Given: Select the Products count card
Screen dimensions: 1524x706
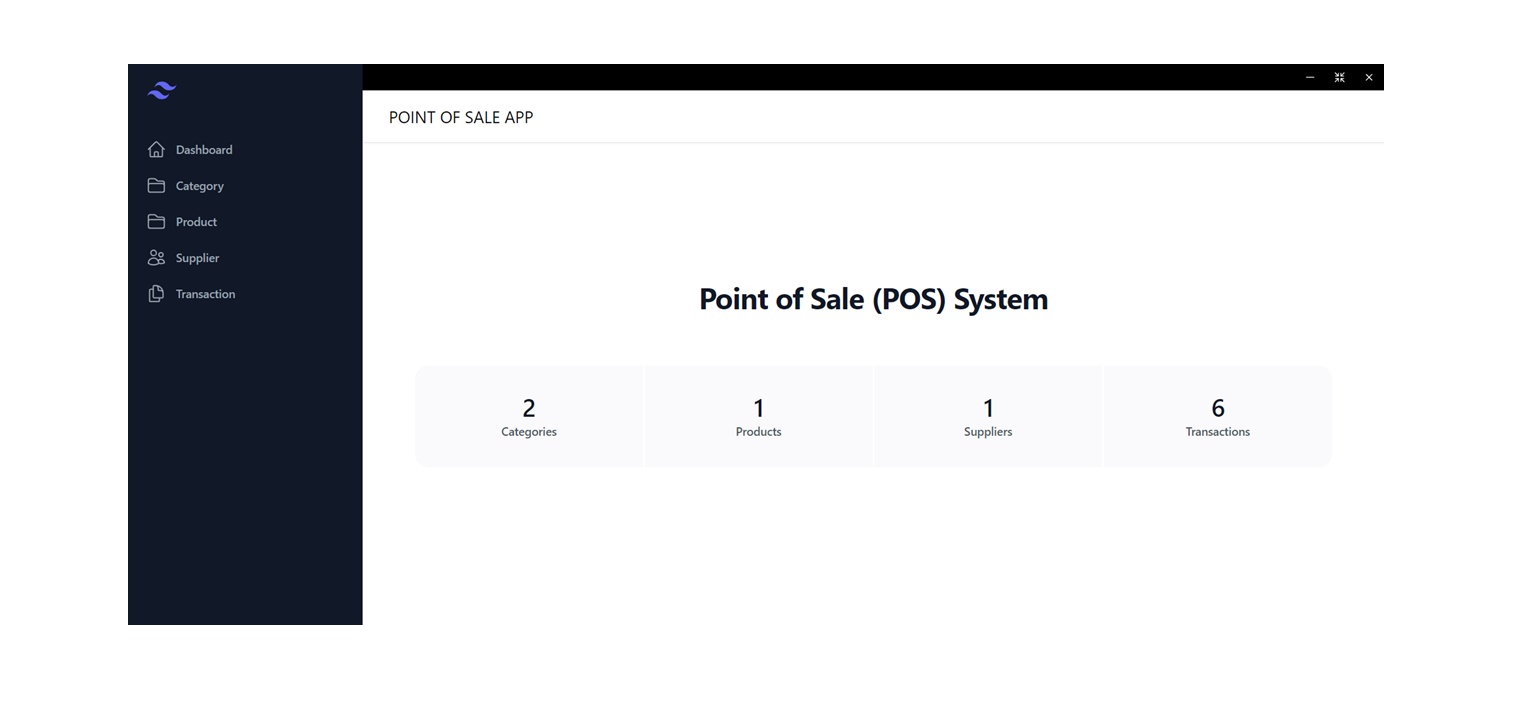Looking at the screenshot, I should point(758,416).
